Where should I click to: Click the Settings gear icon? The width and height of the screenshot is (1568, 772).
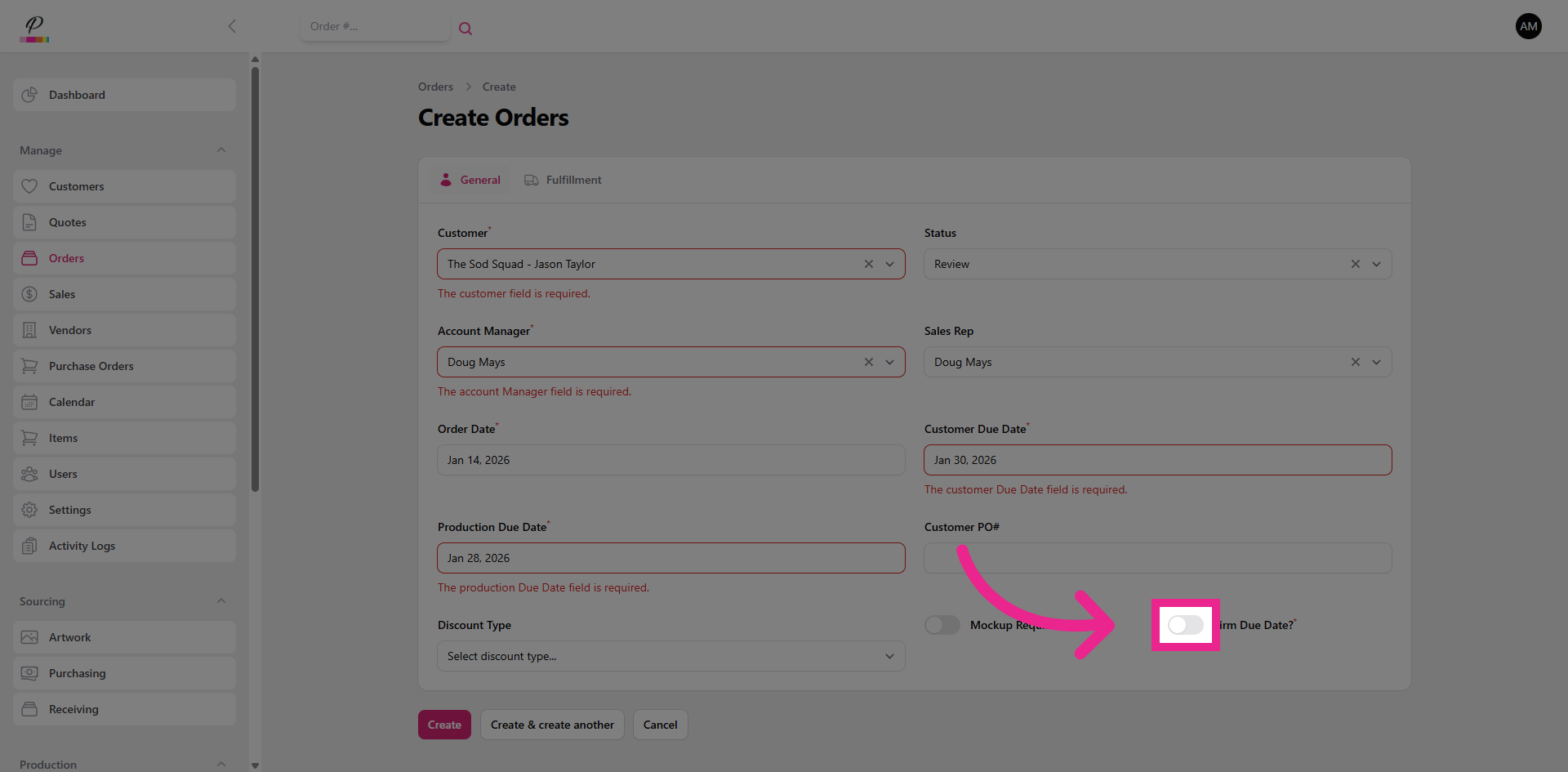[x=29, y=510]
